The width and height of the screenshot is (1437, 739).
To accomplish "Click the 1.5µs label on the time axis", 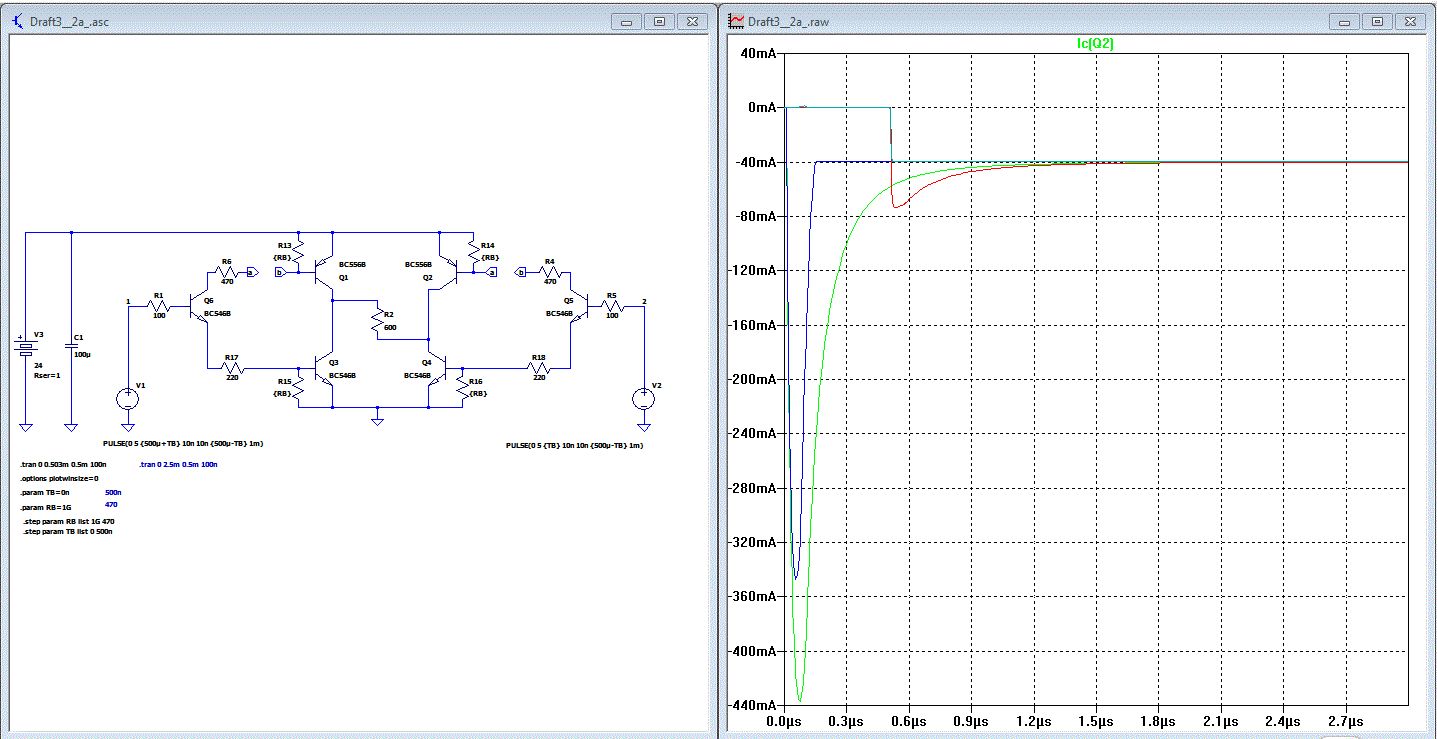I will 1096,721.
